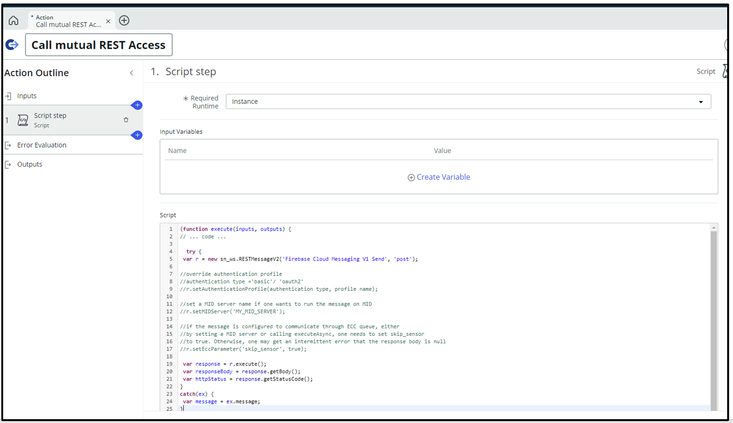Collapse the Action Outline panel chevron
This screenshot has width=733, height=423.
(132, 73)
